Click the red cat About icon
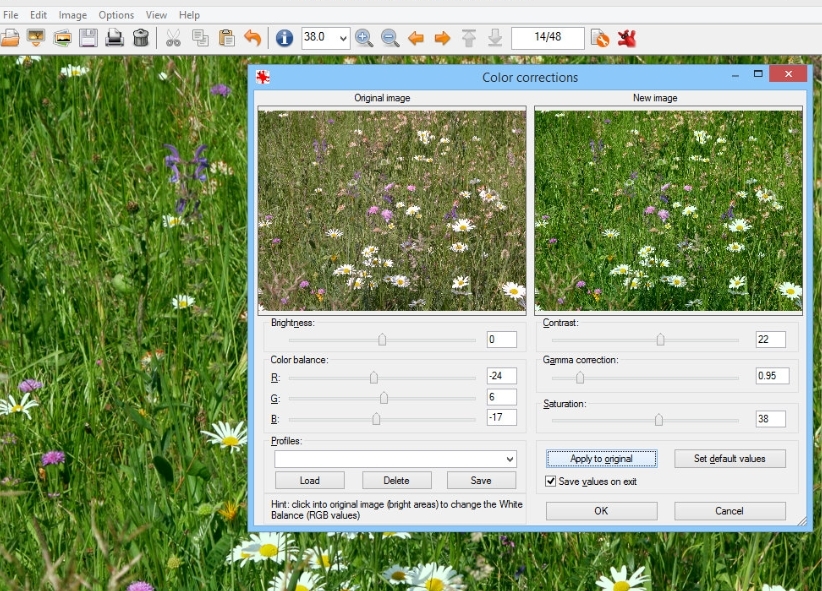Screen dimensions: 822x591 coord(626,38)
